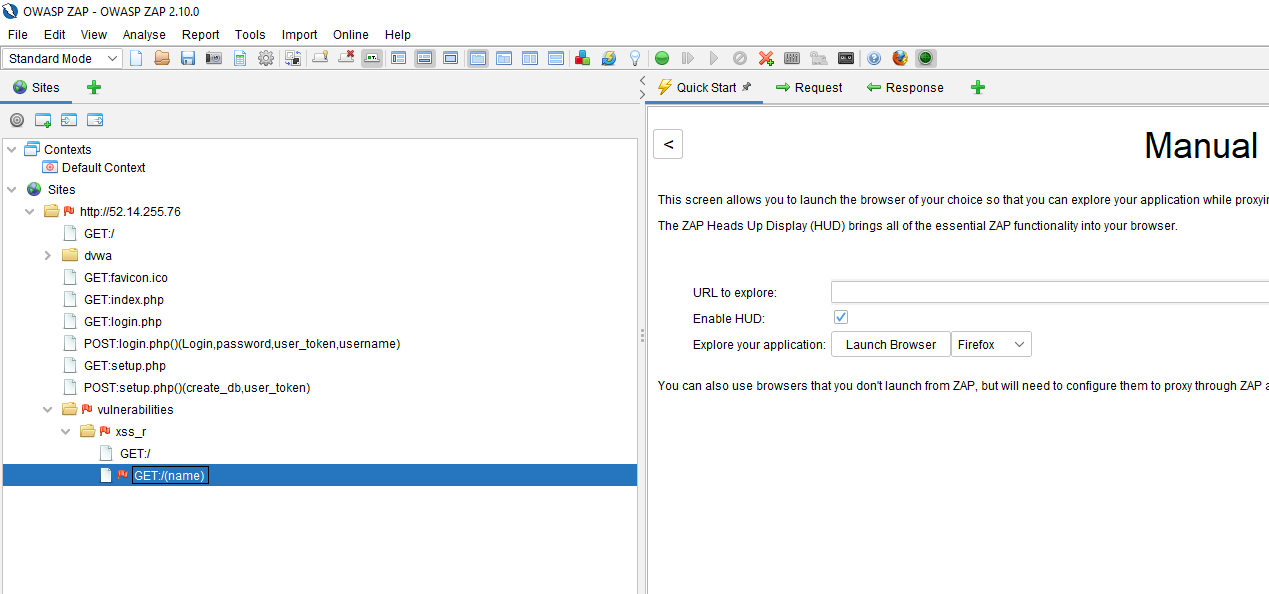This screenshot has width=1269, height=594.
Task: Click the blue help question mark icon
Action: [x=874, y=59]
